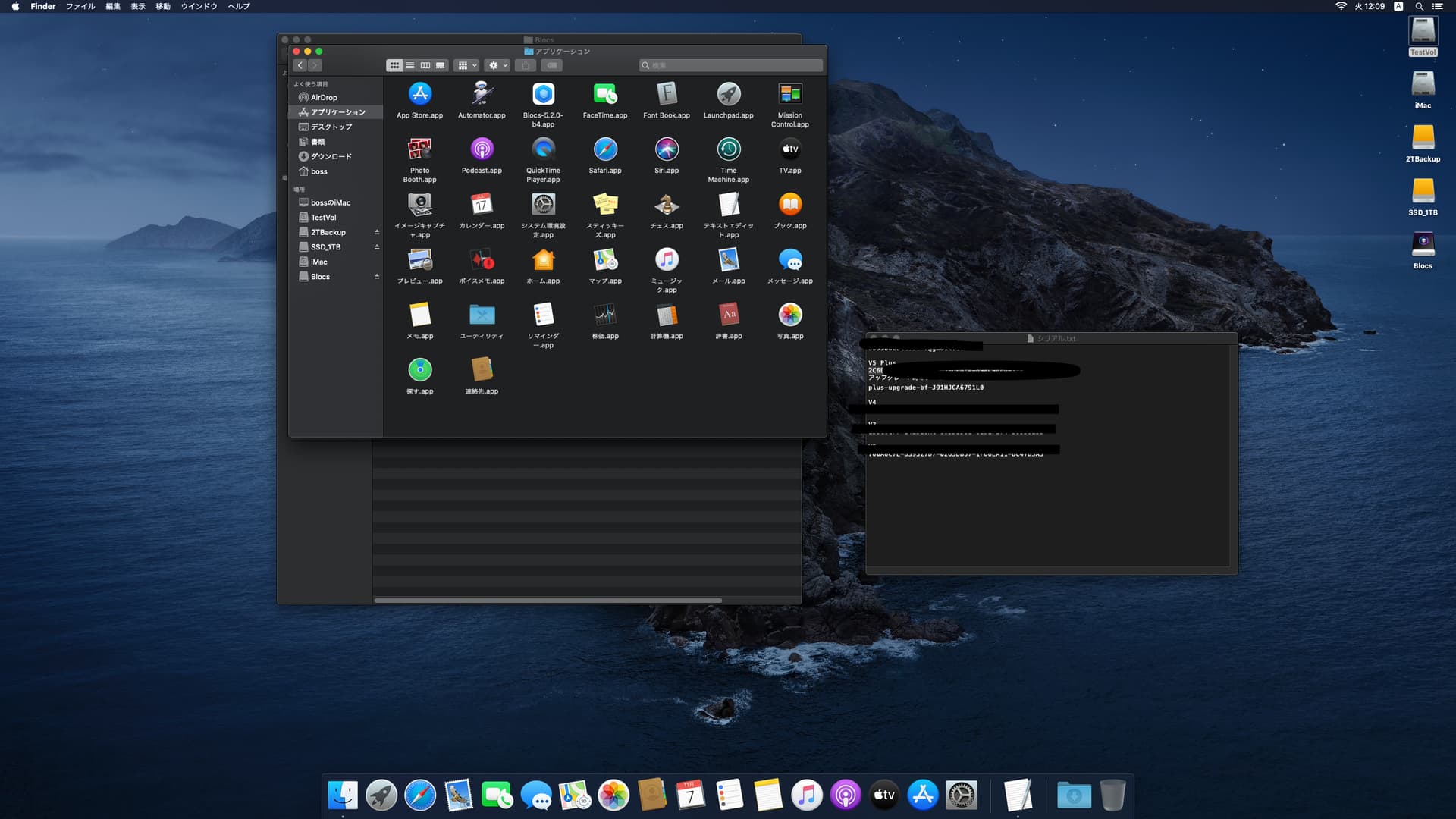Image resolution: width=1456 pixels, height=819 pixels.
Task: Open the ウインドウ menu
Action: (x=199, y=6)
